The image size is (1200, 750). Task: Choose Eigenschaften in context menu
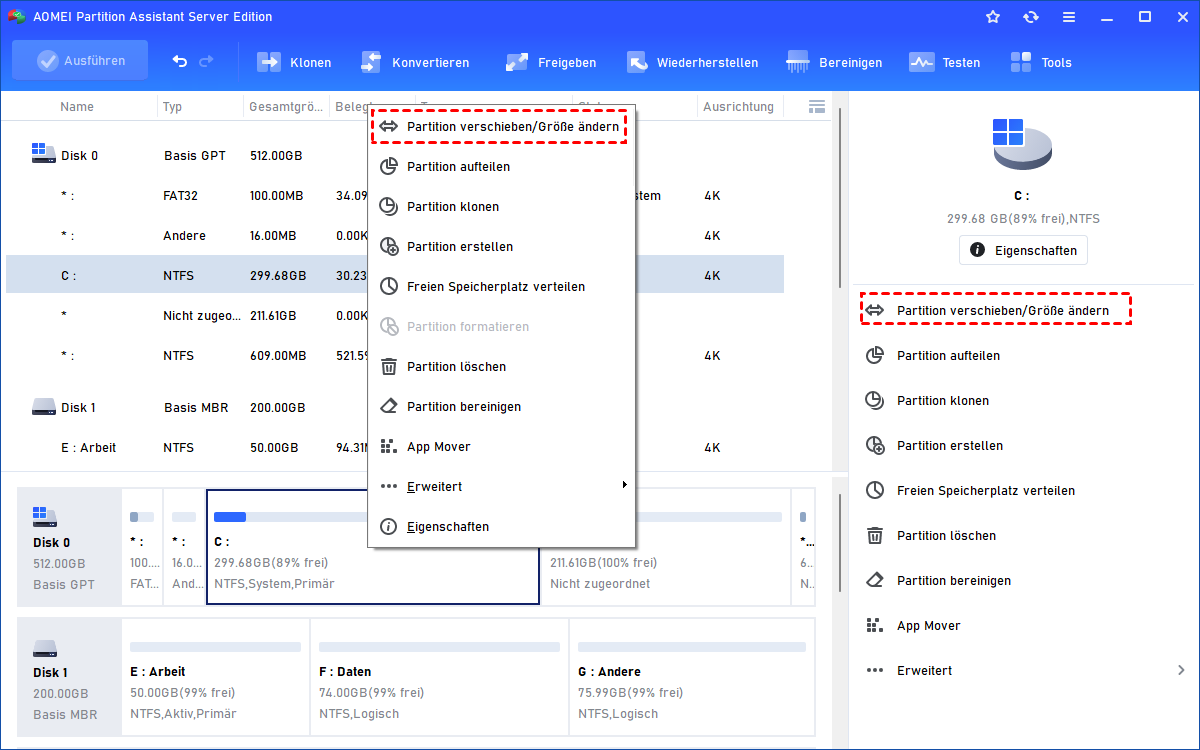point(502,527)
